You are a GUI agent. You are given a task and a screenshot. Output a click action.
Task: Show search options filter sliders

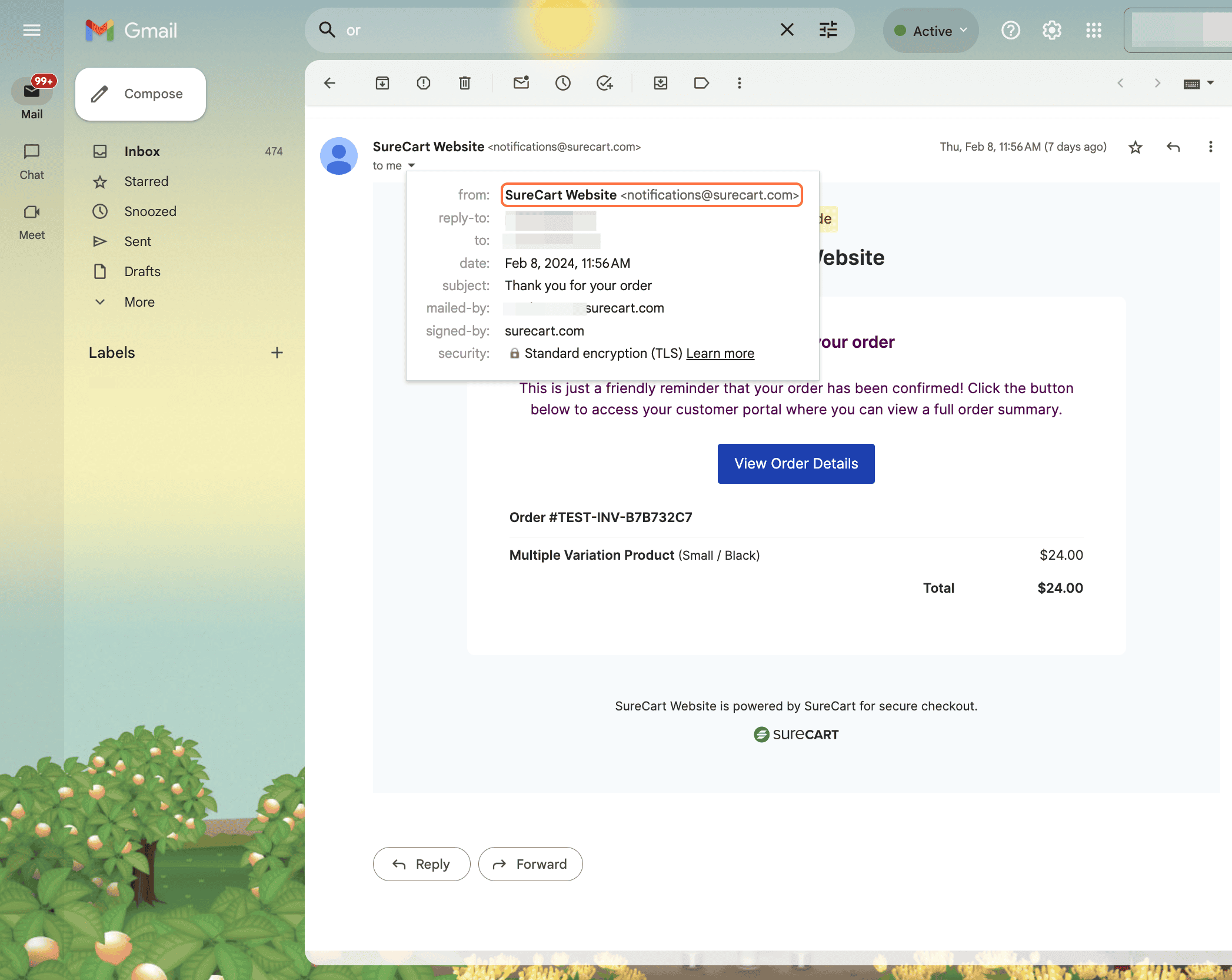[x=828, y=30]
